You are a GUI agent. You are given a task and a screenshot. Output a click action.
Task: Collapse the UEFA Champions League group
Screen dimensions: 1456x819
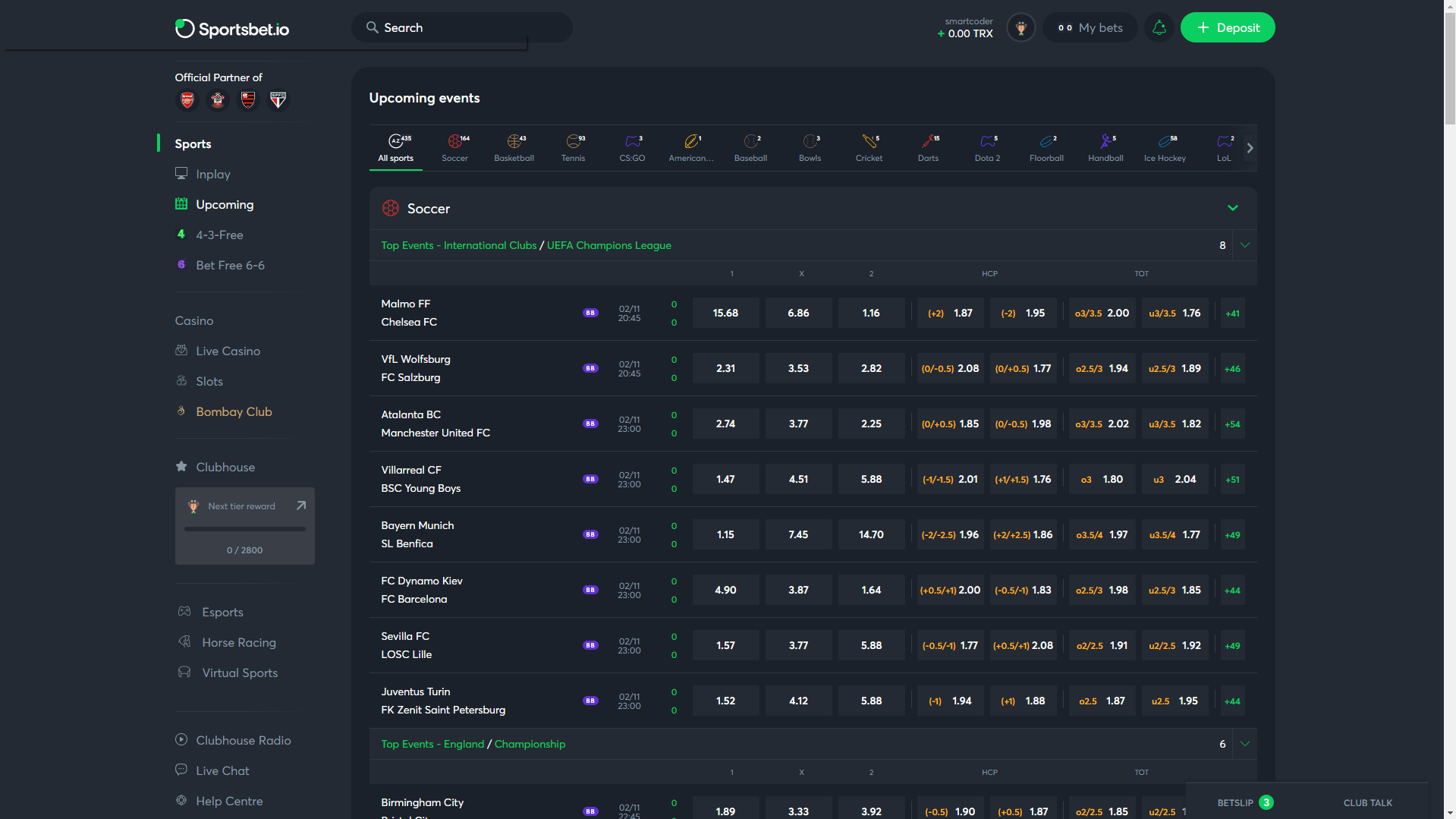point(1244,245)
